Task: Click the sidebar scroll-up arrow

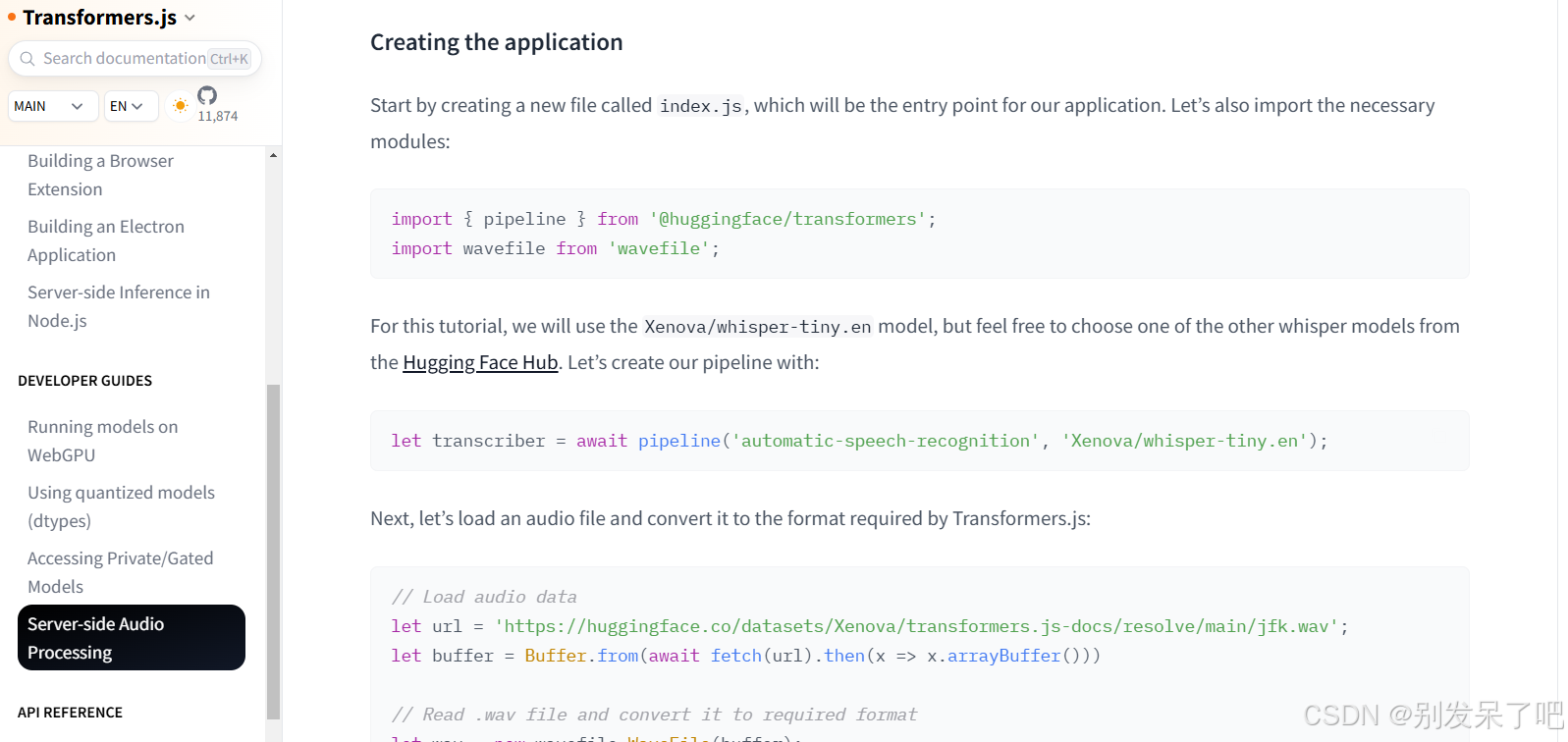Action: [273, 155]
